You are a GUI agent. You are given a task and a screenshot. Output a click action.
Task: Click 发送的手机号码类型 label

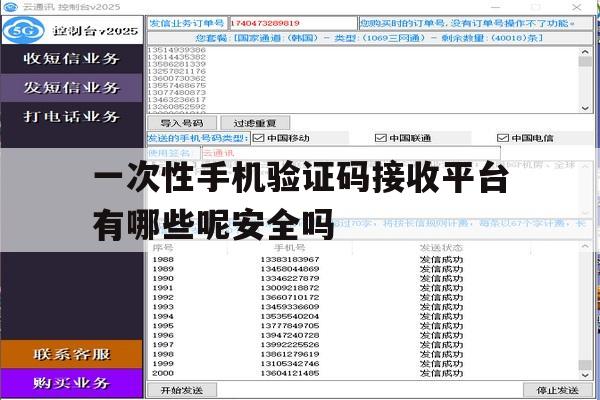coord(198,138)
